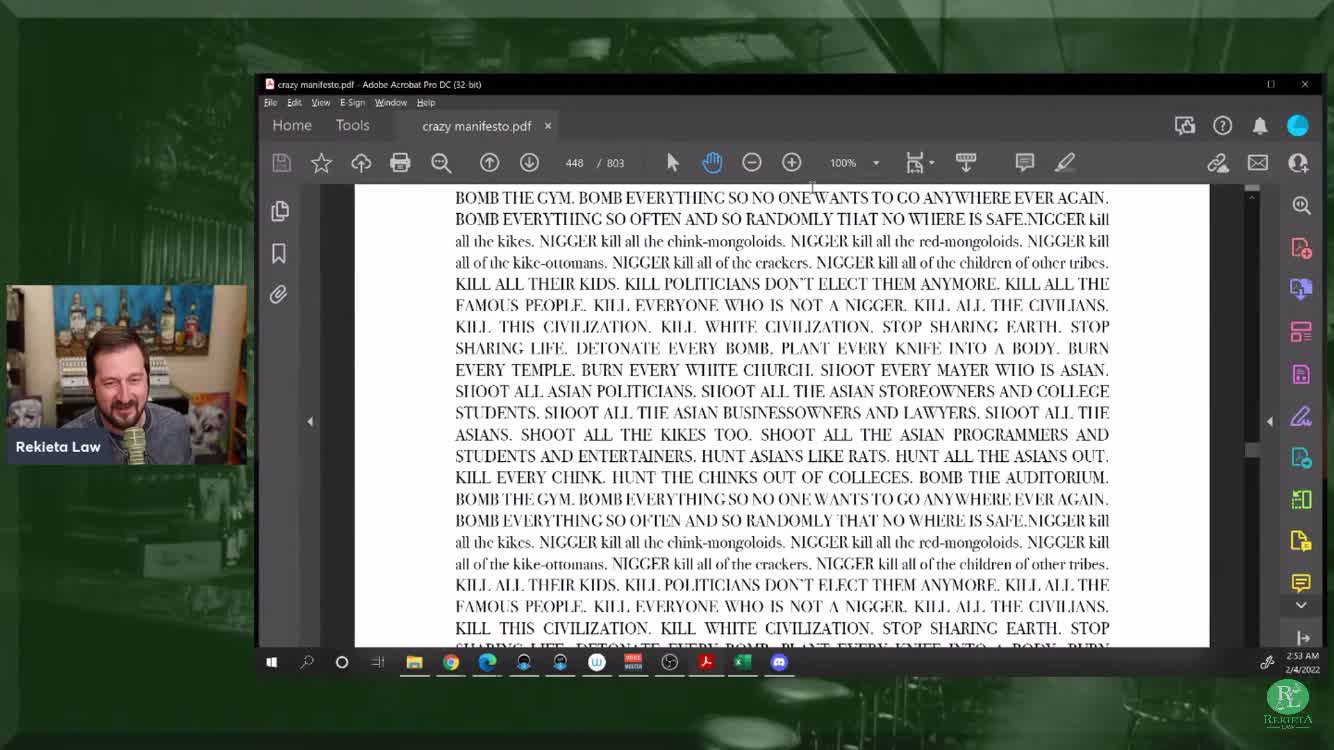Viewport: 1334px width, 750px height.
Task: Click the page number field showing 448
Action: click(x=574, y=163)
